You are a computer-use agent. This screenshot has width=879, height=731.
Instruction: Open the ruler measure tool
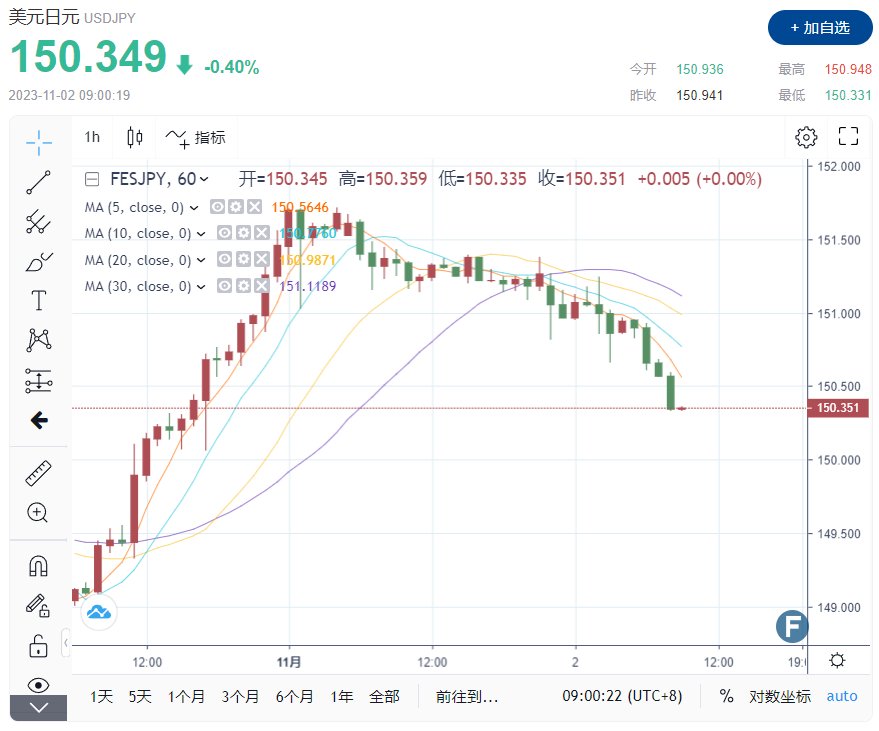coord(38,473)
